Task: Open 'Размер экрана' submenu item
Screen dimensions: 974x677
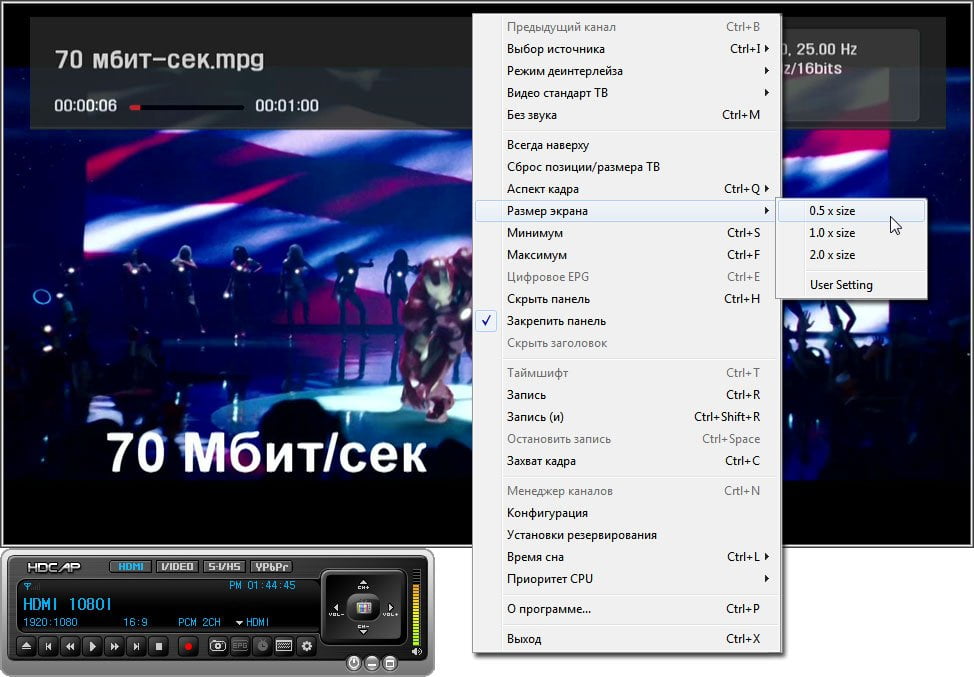Action: pos(626,211)
